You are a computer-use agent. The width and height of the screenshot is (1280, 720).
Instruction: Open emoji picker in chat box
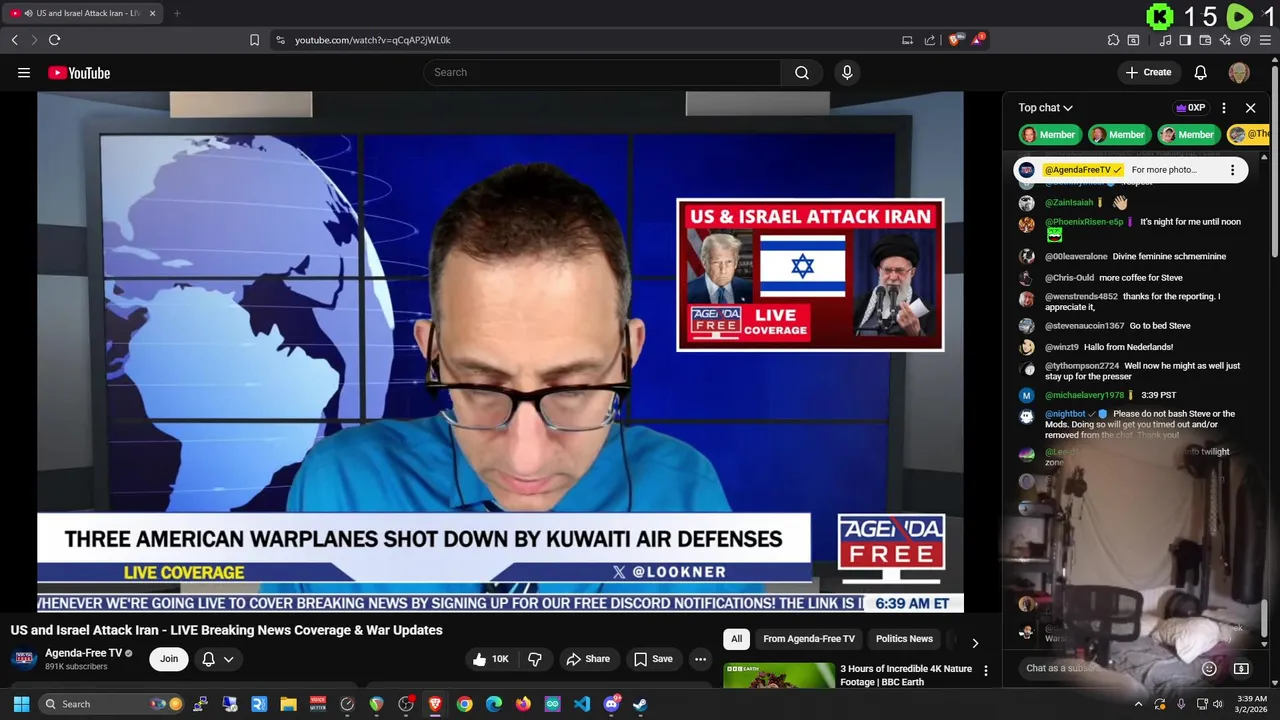[1209, 668]
